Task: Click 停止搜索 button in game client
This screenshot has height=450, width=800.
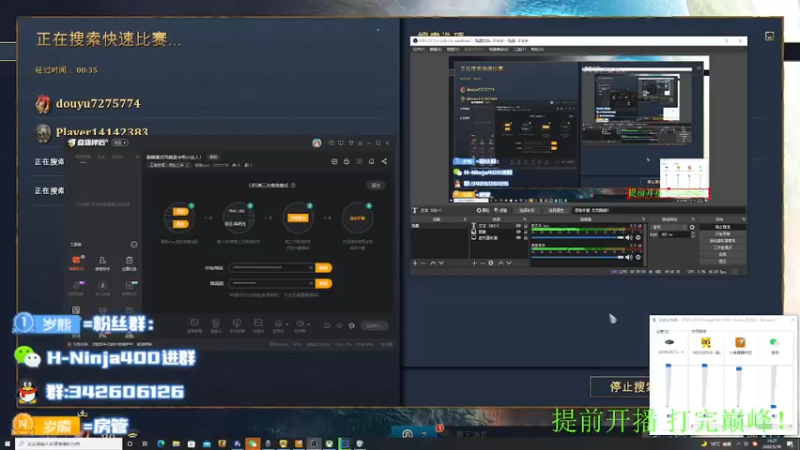Action: click(x=620, y=386)
